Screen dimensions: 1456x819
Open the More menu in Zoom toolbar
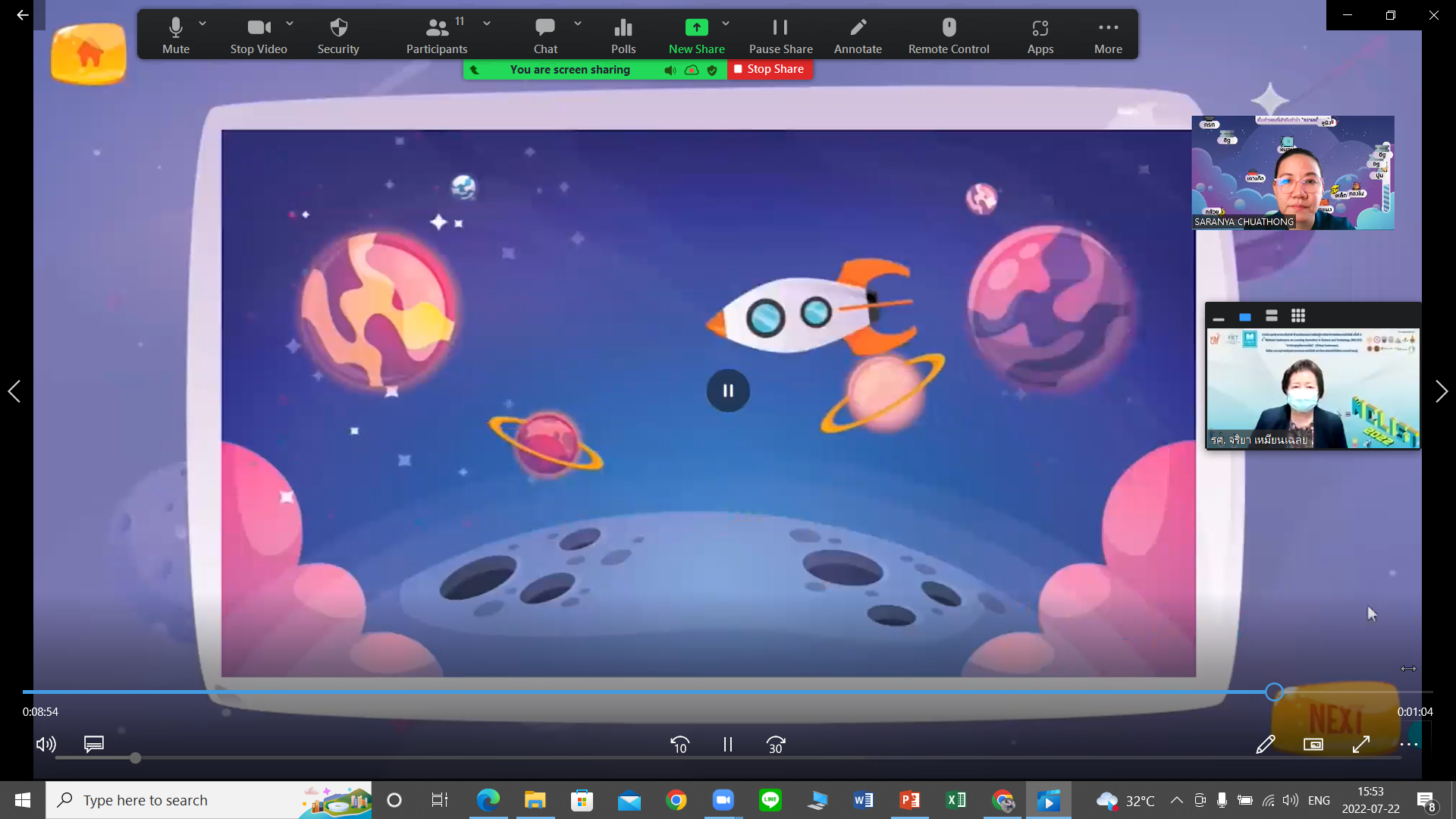coord(1108,35)
